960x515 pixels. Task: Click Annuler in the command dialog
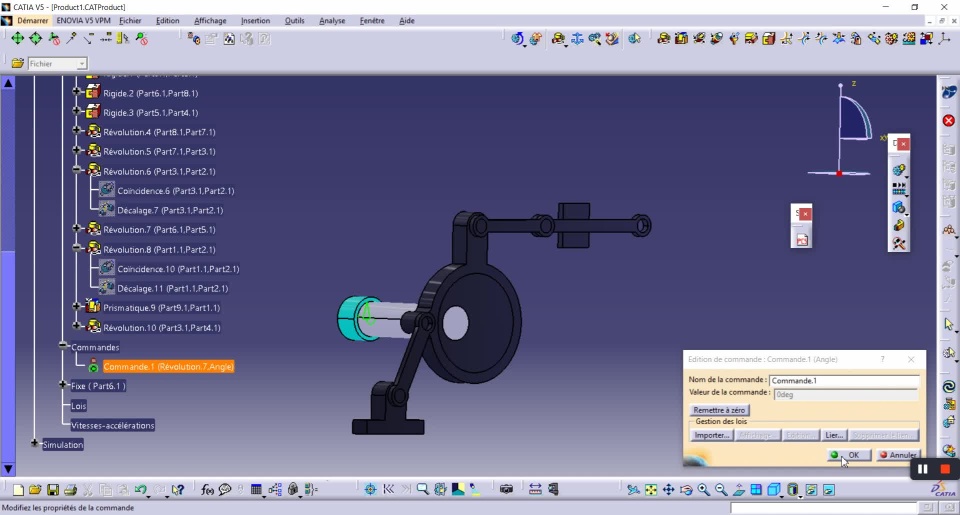(898, 455)
